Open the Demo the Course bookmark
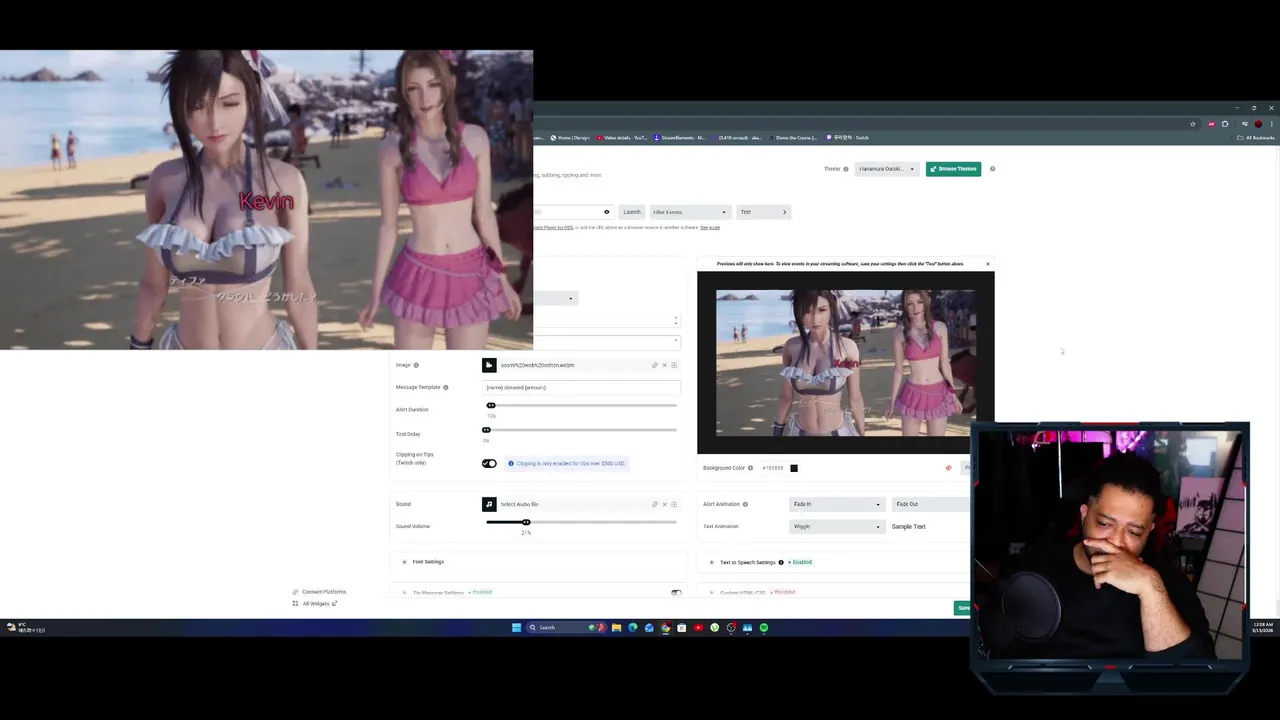The image size is (1280, 720). pos(795,138)
